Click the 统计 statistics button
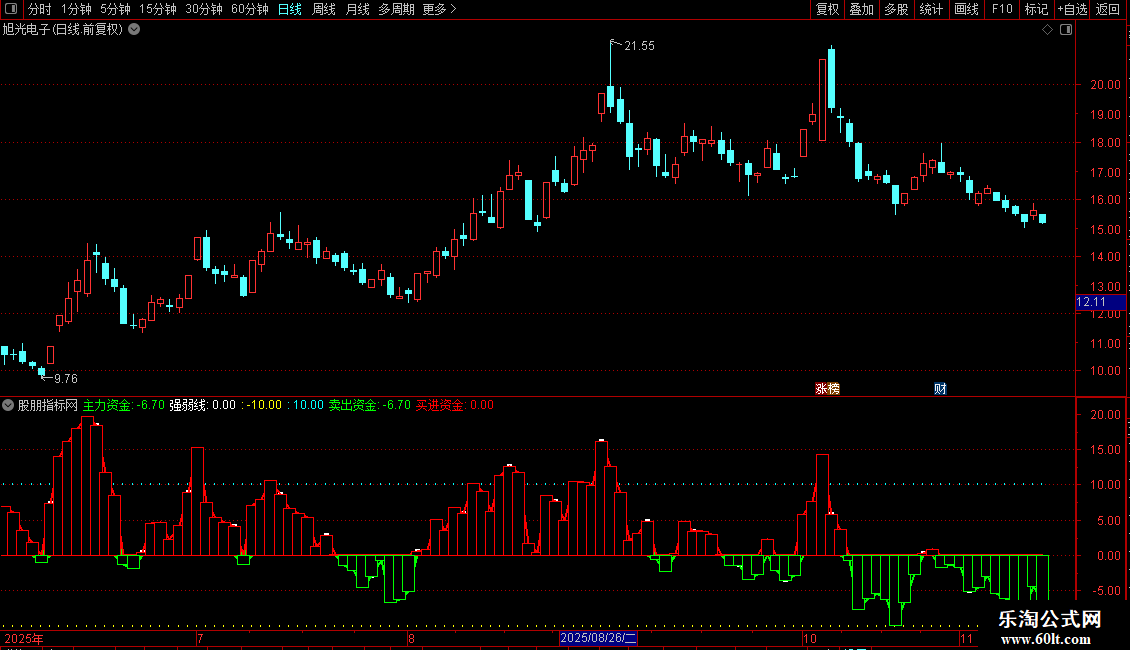Screen dimensions: 1130x650 [x=931, y=9]
